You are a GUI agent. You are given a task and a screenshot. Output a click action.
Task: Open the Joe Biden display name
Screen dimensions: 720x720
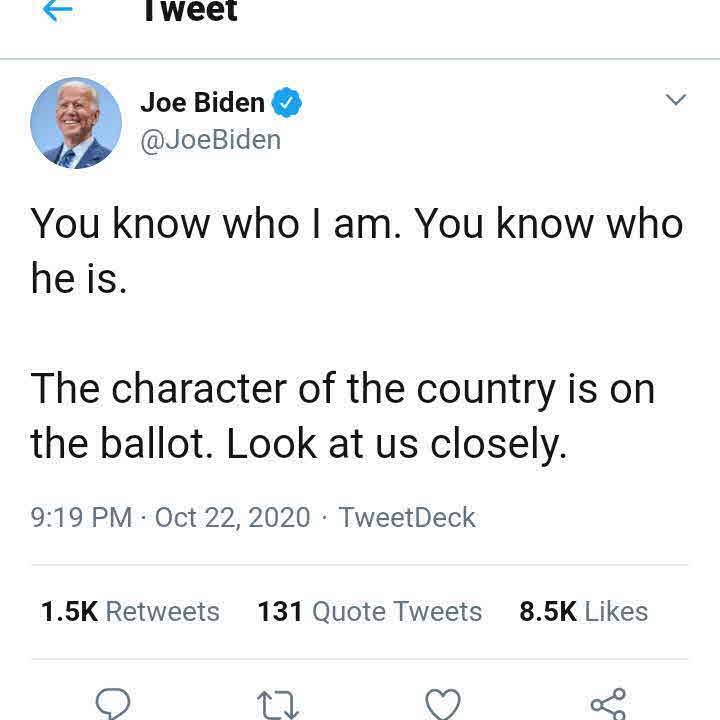[202, 102]
